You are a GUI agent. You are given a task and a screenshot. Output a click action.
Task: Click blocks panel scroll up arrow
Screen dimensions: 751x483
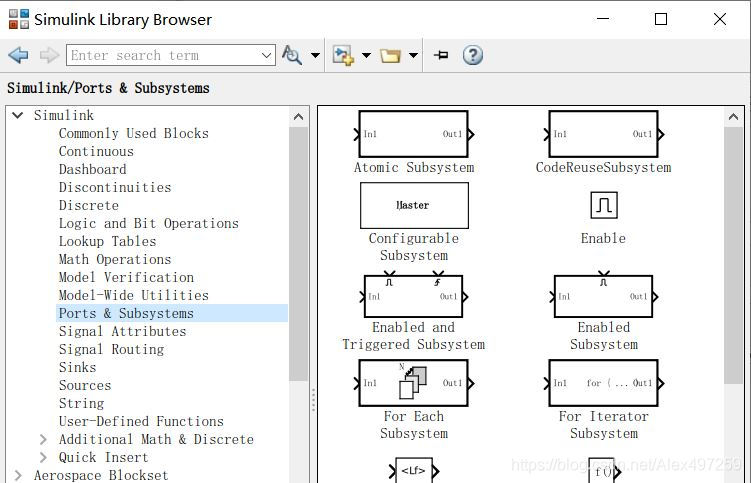coord(733,117)
